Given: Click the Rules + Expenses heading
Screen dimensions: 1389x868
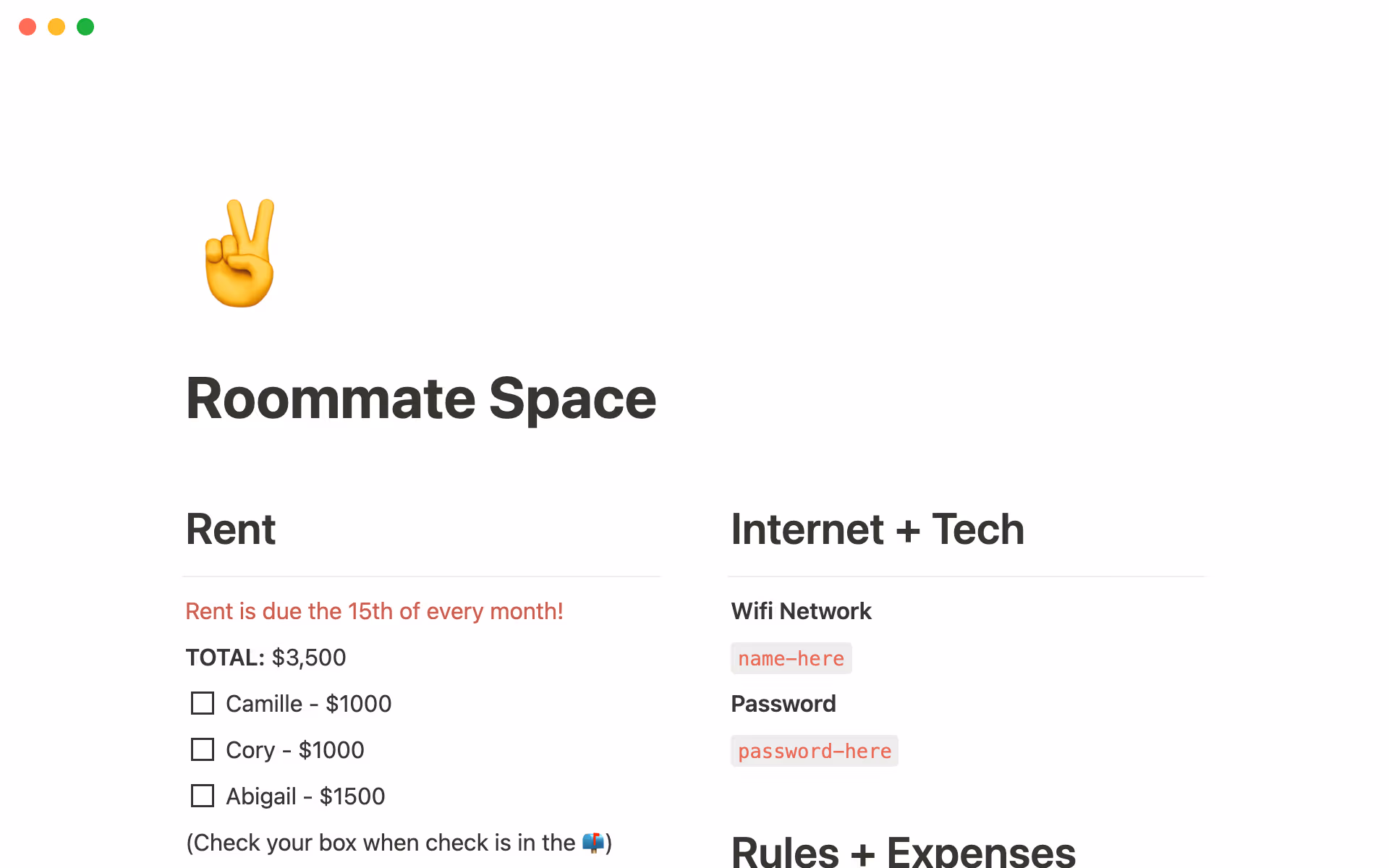Looking at the screenshot, I should (x=903, y=852).
